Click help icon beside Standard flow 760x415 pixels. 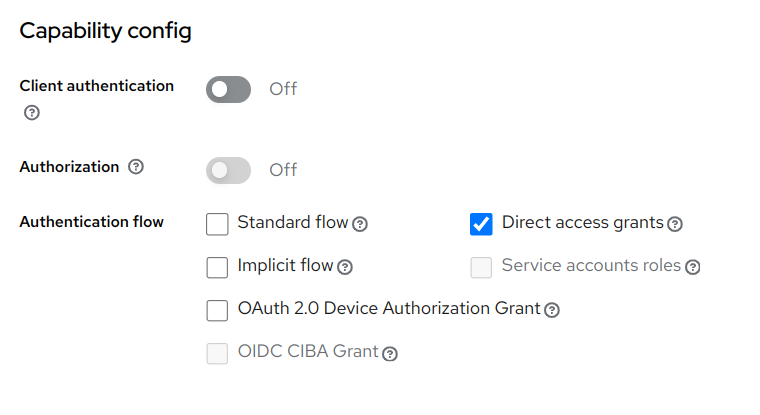click(x=360, y=224)
